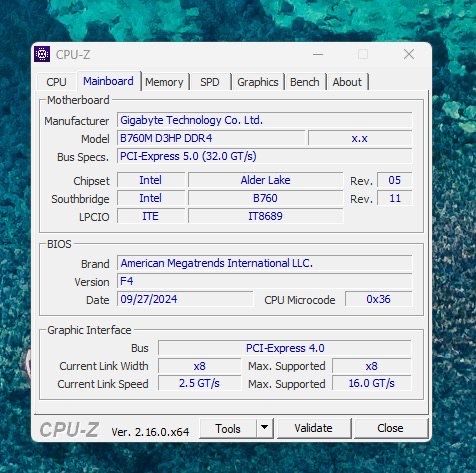
Task: Close CPU-Z with the title bar X
Action: point(409,54)
